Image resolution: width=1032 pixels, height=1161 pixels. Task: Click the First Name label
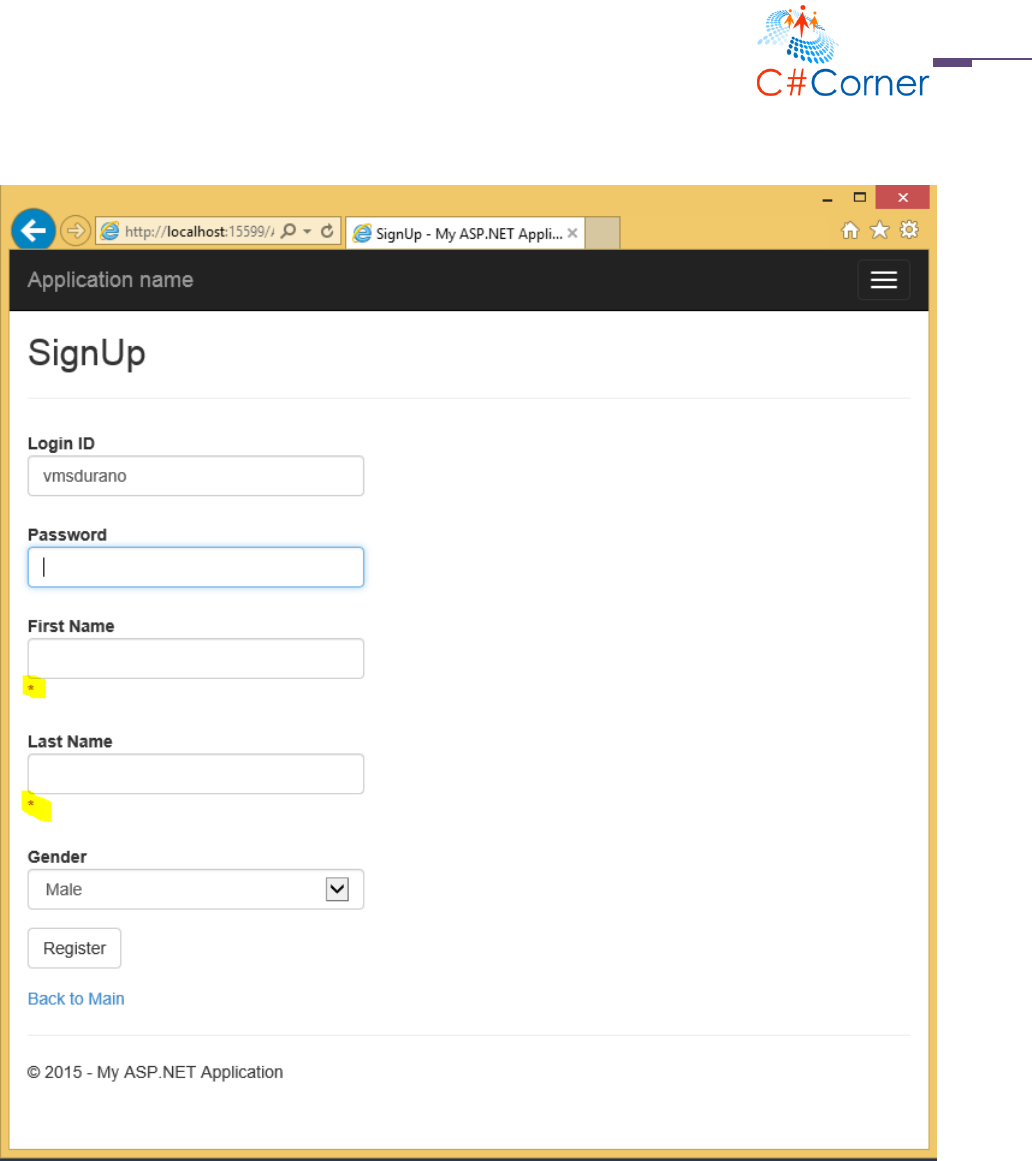(71, 626)
